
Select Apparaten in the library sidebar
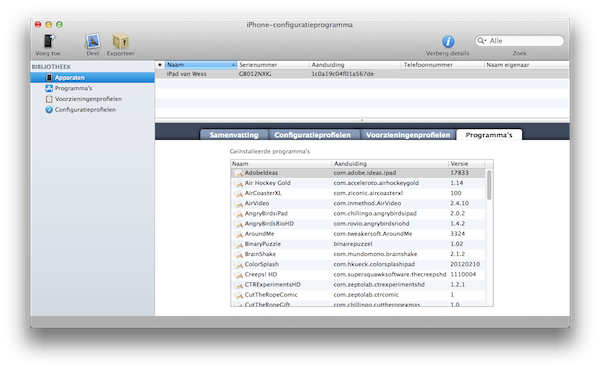point(93,78)
